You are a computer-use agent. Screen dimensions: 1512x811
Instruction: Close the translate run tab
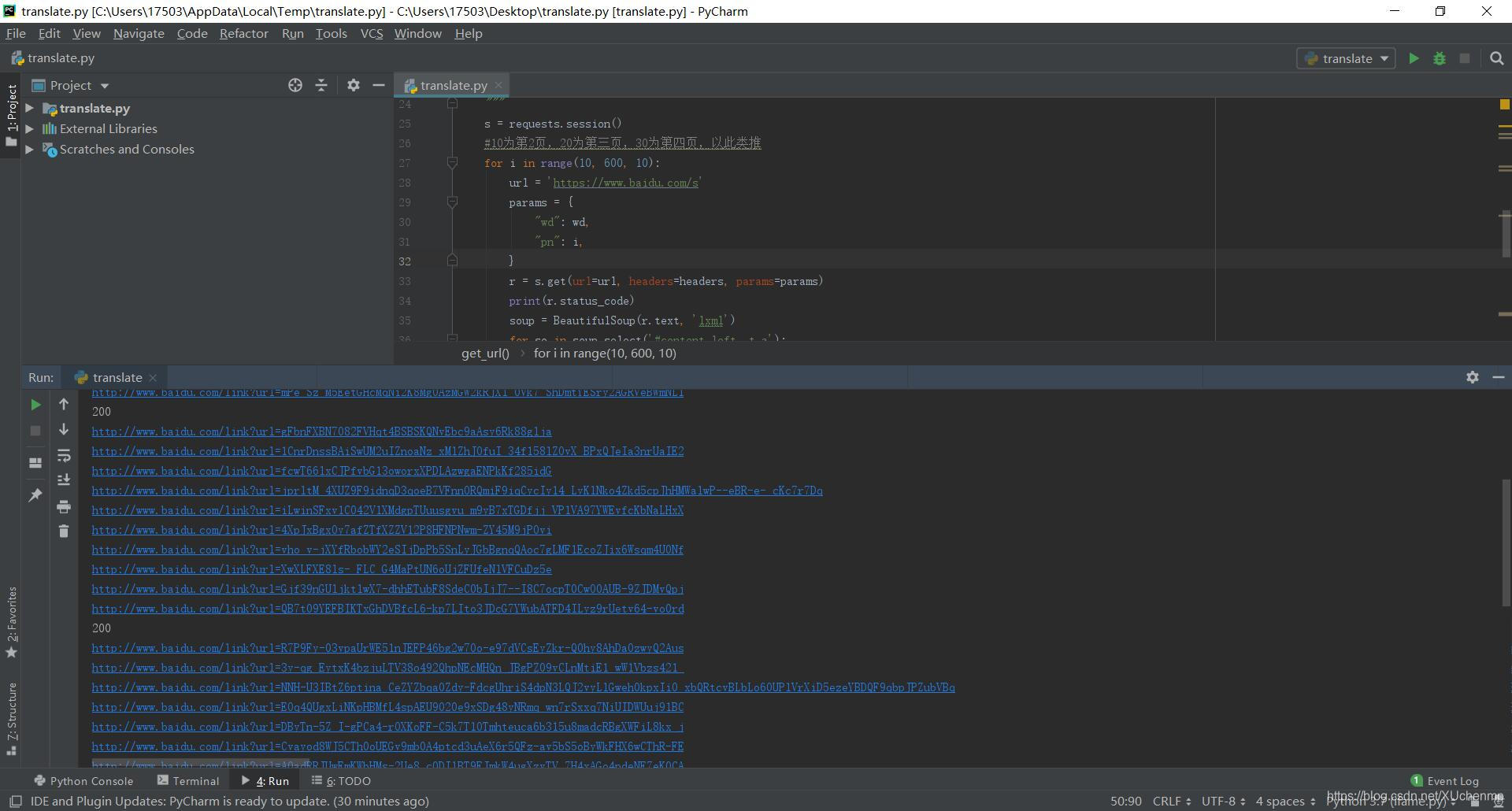coord(153,377)
